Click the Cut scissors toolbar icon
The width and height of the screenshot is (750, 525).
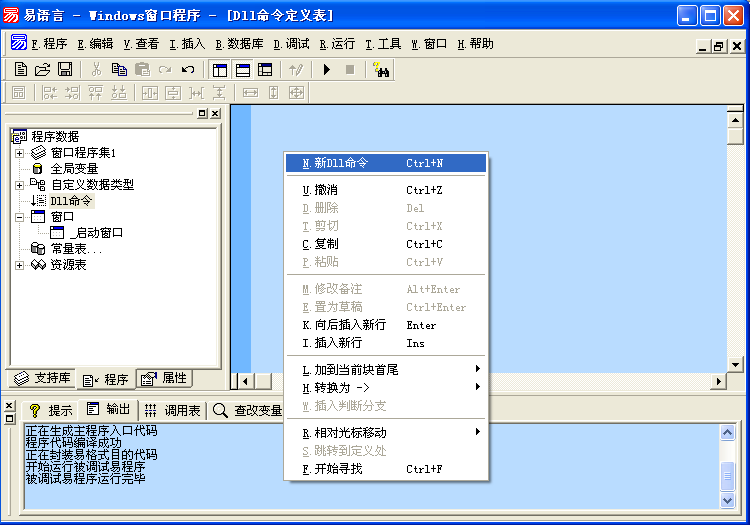click(x=97, y=70)
